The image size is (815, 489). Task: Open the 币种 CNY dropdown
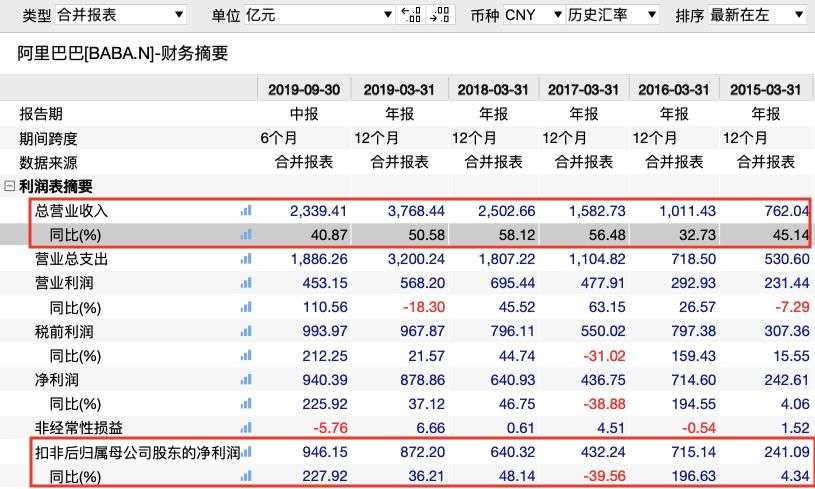tap(533, 15)
